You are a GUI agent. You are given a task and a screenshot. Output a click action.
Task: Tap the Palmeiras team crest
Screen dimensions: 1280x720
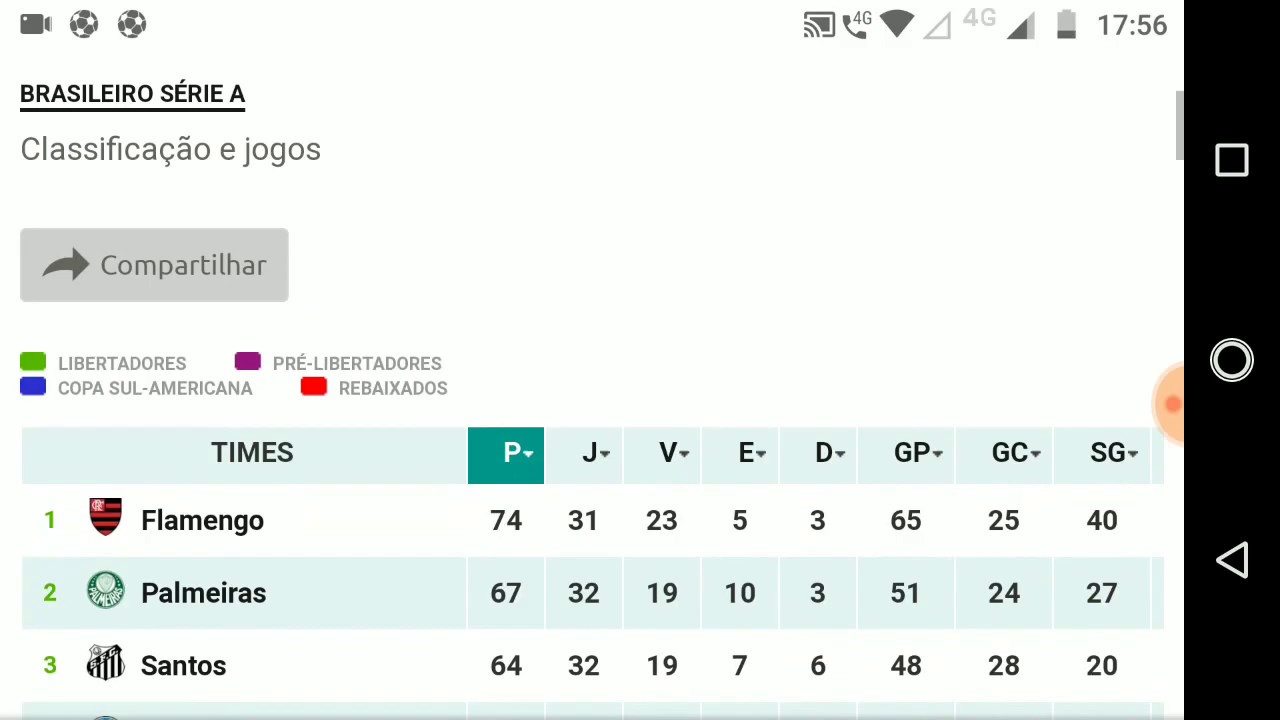105,590
